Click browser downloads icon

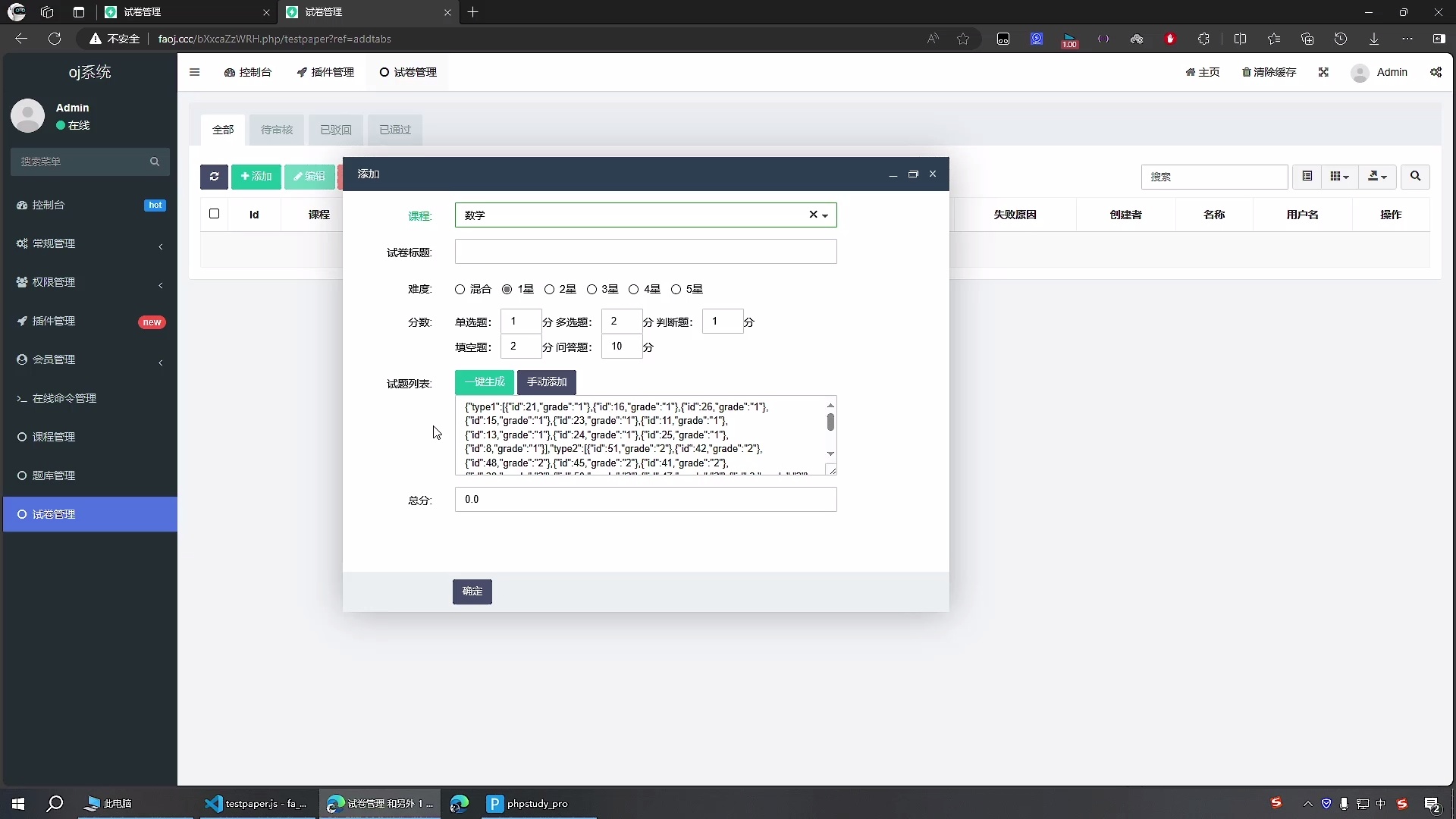coord(1374,39)
